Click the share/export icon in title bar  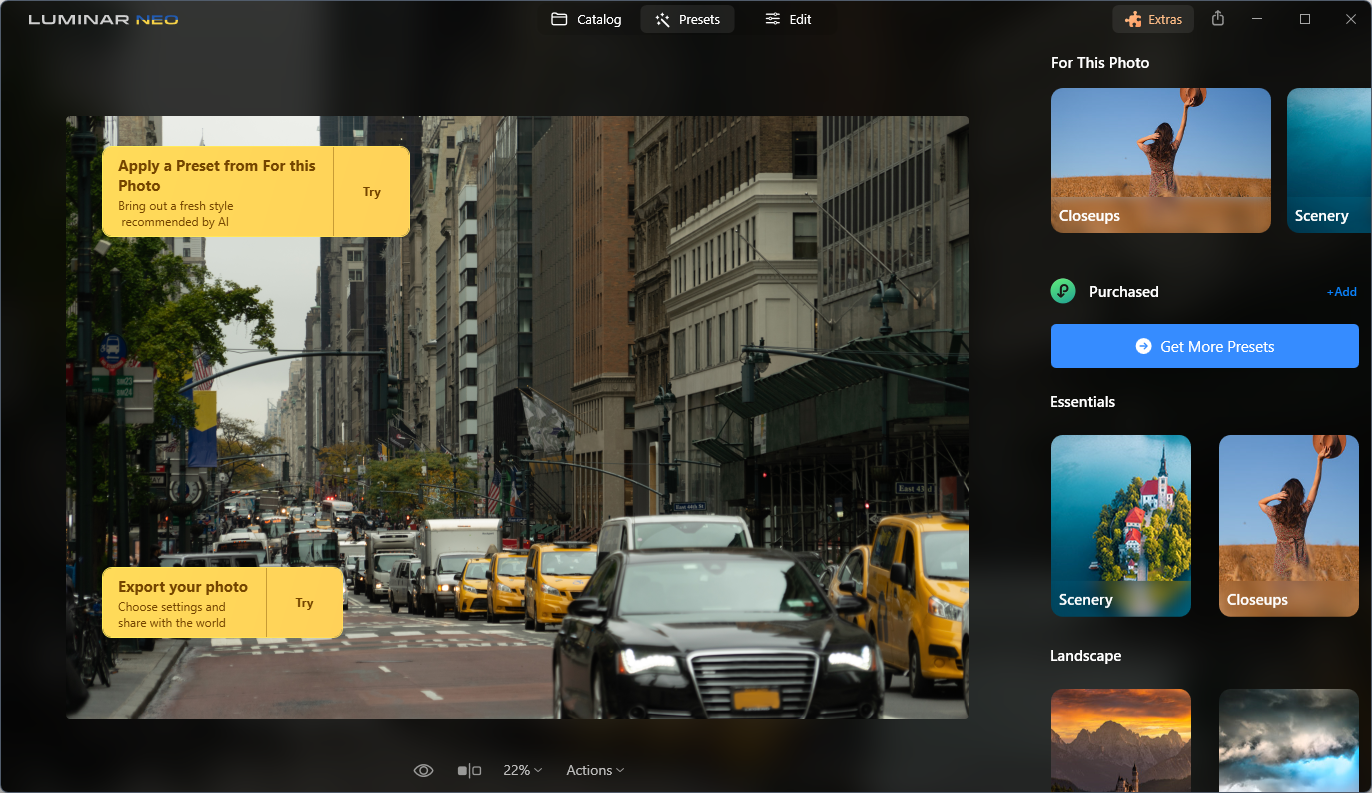1217,19
